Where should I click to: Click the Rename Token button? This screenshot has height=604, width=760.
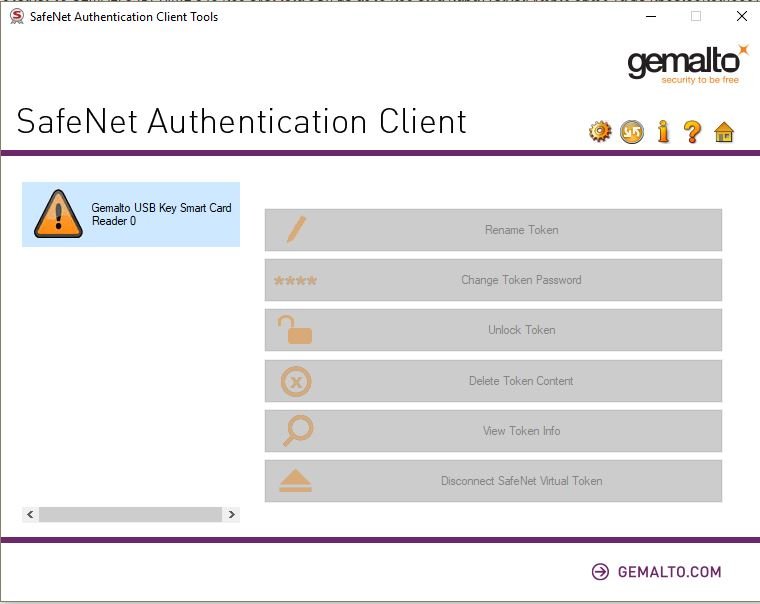tap(493, 230)
